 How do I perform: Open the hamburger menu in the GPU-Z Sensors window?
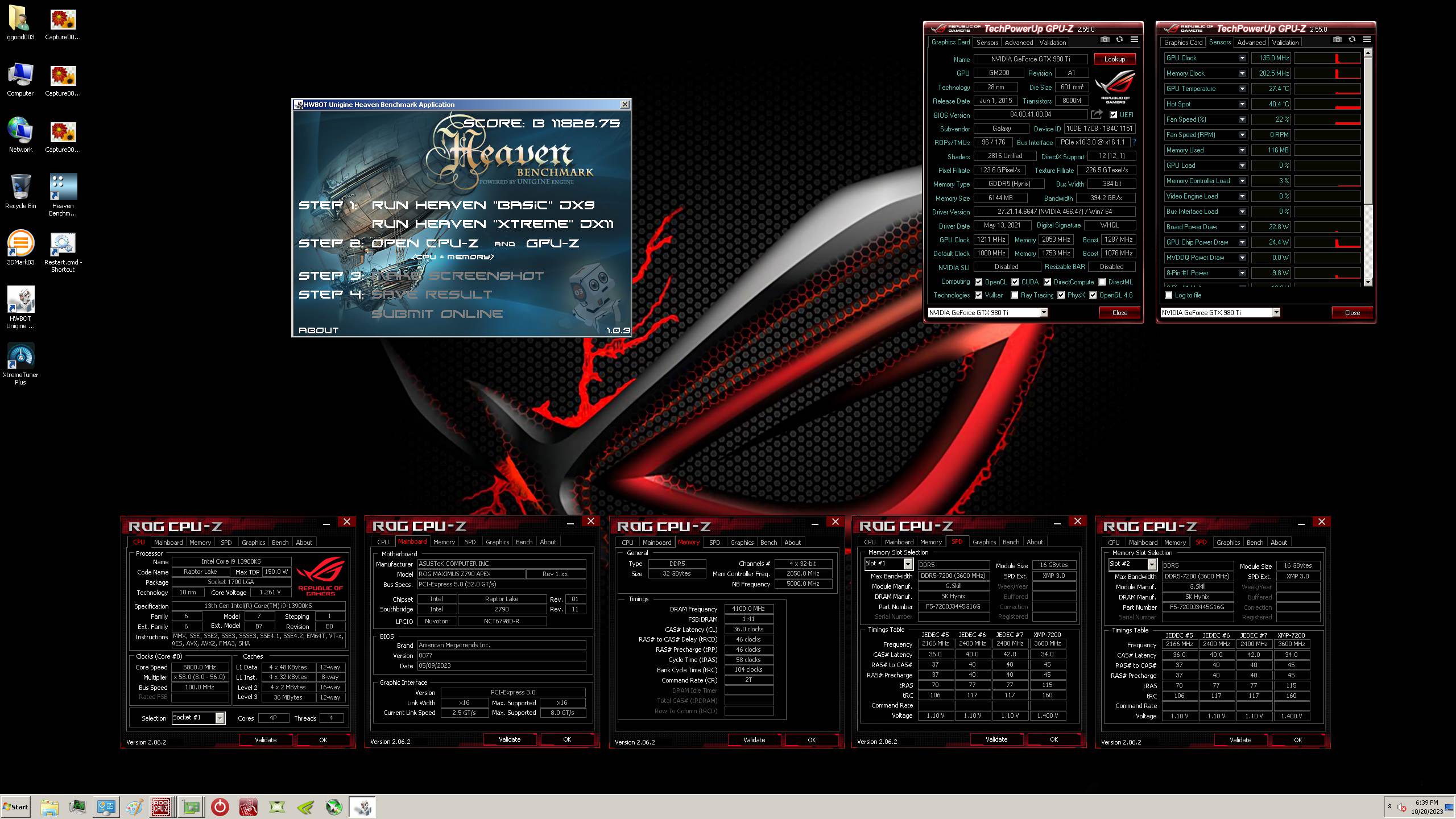1367,40
